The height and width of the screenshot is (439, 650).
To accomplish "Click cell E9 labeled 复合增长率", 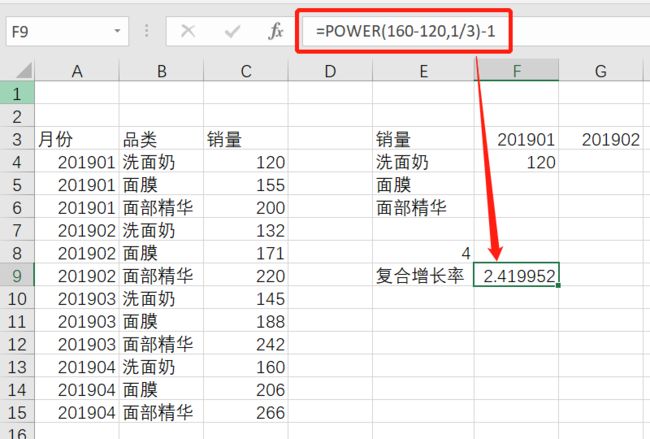I will 423,275.
